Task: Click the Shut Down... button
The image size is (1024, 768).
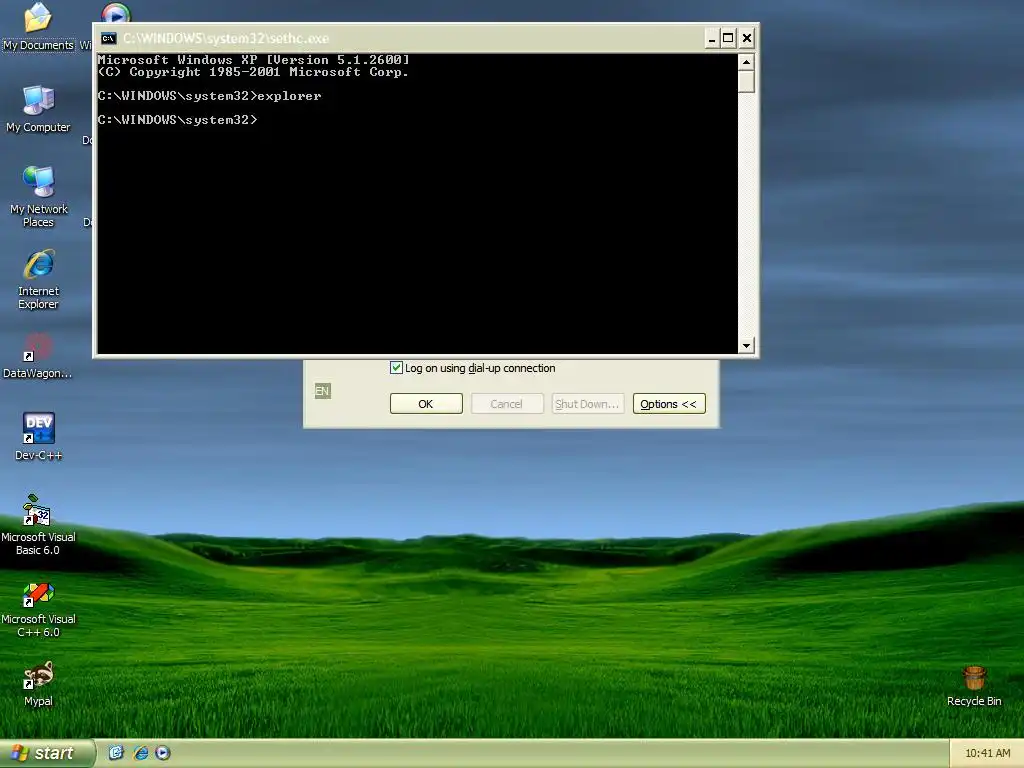Action: (x=588, y=404)
